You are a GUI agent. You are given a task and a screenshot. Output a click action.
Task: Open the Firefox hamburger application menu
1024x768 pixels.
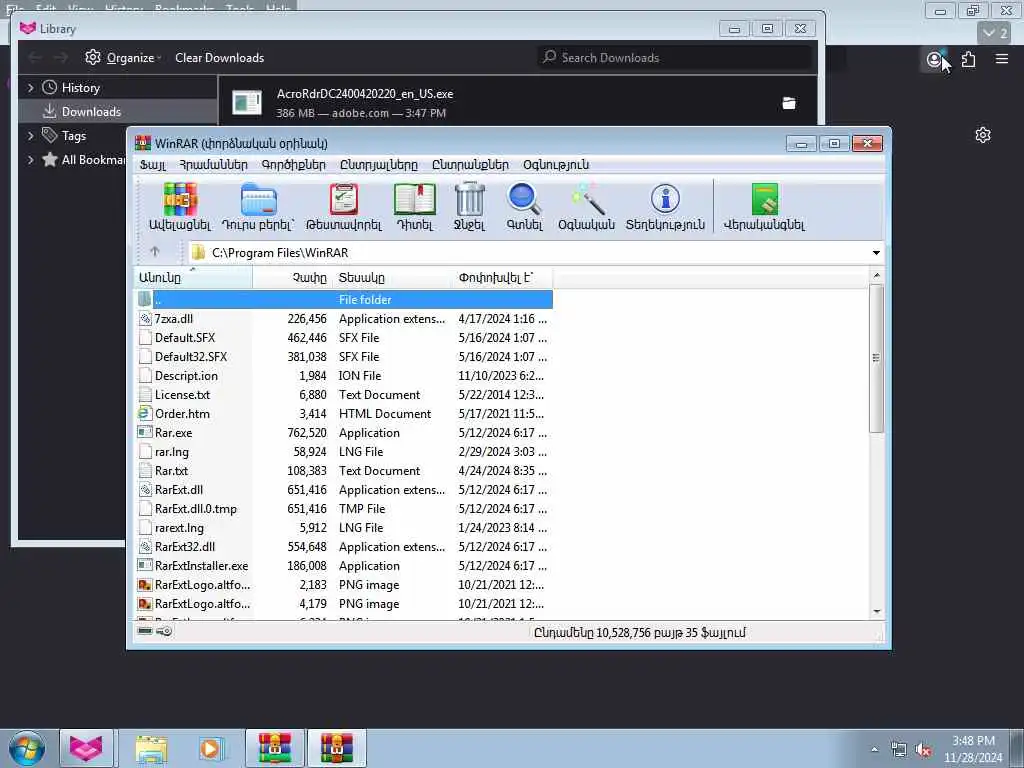(x=1002, y=59)
